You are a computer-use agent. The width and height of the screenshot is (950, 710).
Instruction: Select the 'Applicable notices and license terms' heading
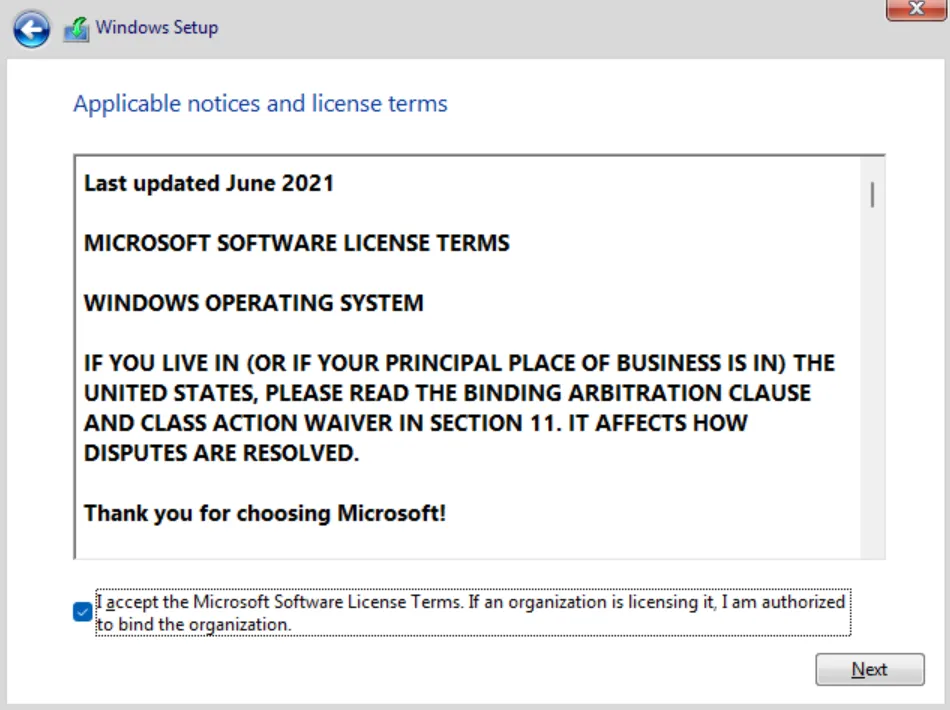[260, 103]
